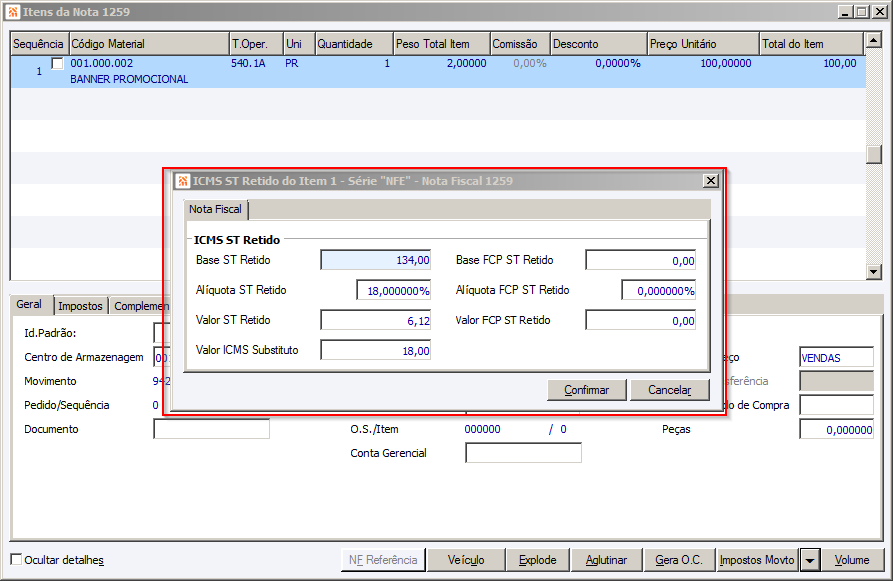
Task: Click the Base ST Retido field
Action: (376, 260)
